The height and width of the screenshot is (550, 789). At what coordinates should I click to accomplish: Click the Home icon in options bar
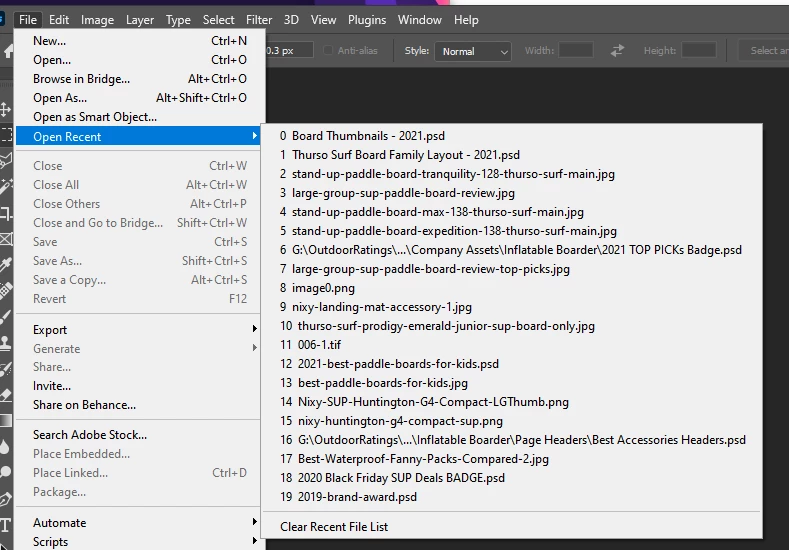(8, 51)
